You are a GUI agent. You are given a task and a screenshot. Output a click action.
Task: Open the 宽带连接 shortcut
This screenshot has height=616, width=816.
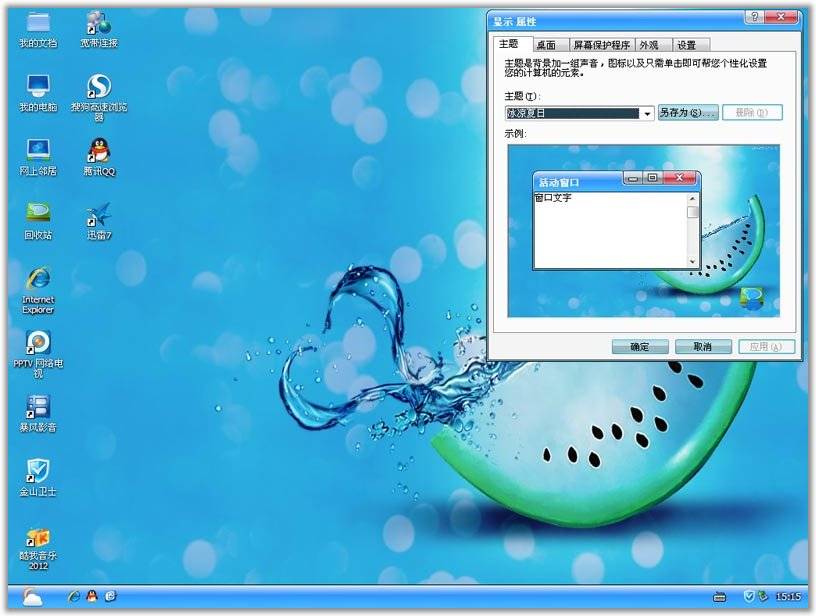pos(99,30)
